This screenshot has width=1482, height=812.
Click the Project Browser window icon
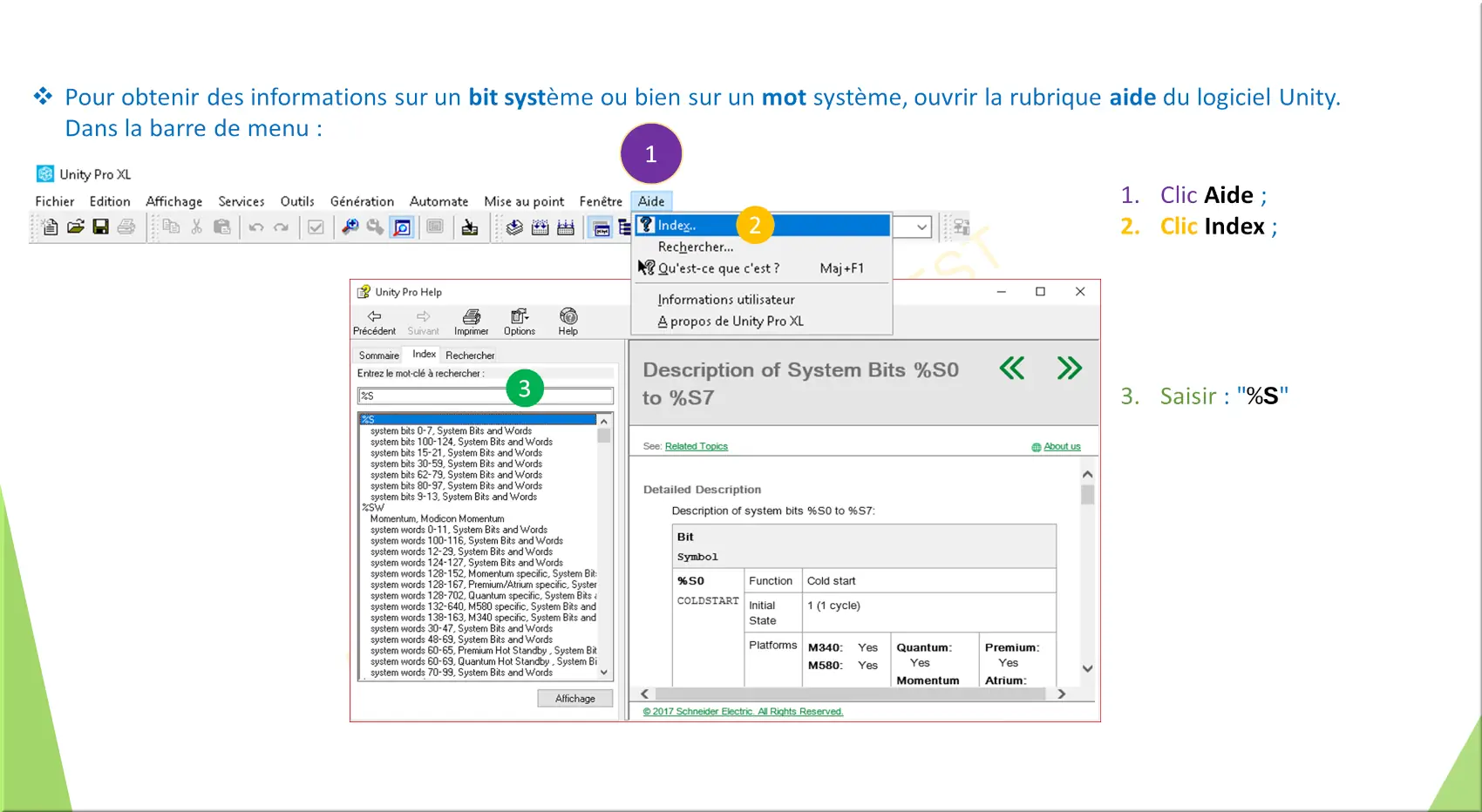[x=602, y=228]
